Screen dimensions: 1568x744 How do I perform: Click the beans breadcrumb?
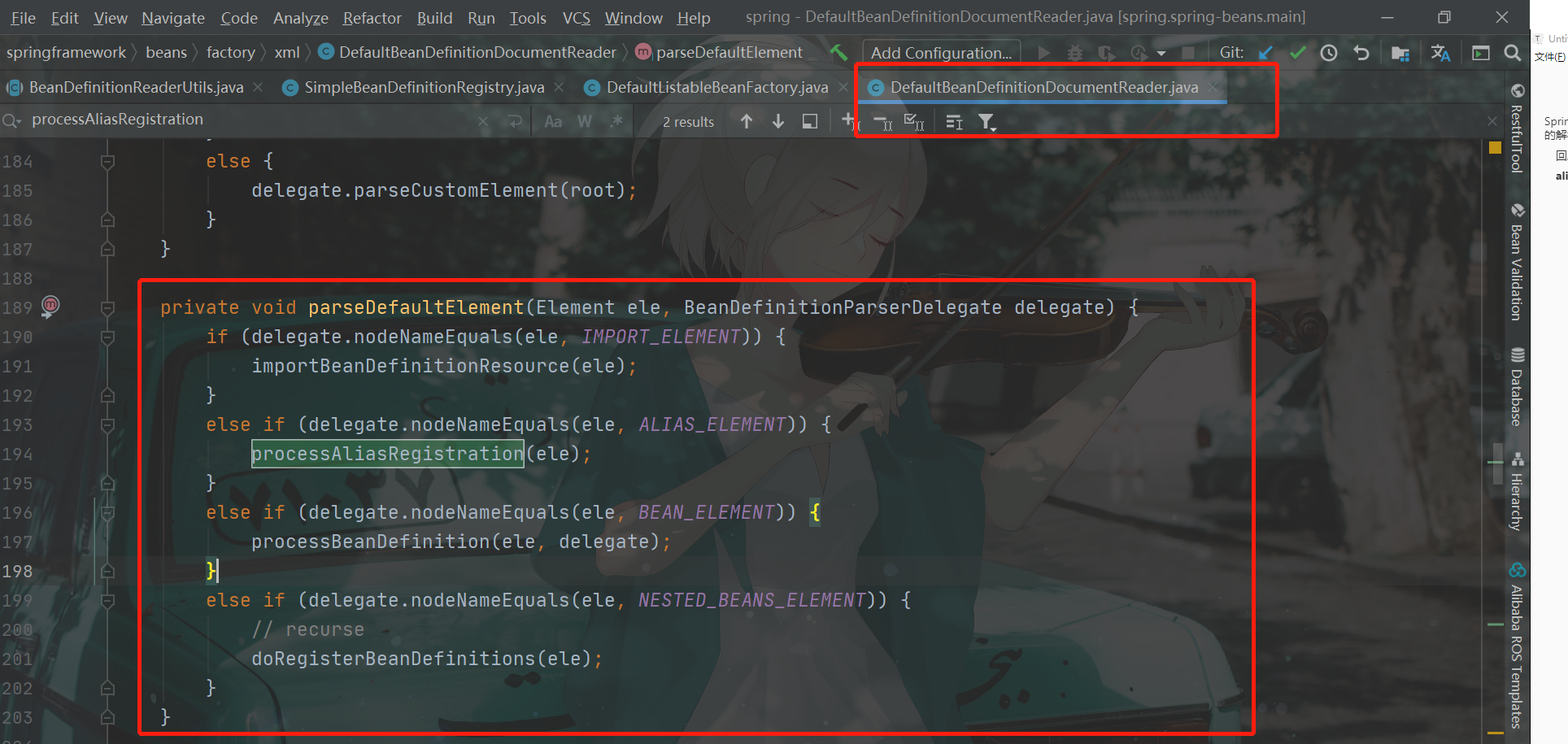[166, 52]
